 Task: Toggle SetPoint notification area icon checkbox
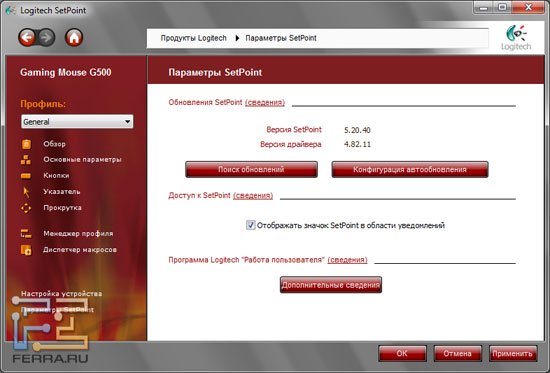250,225
